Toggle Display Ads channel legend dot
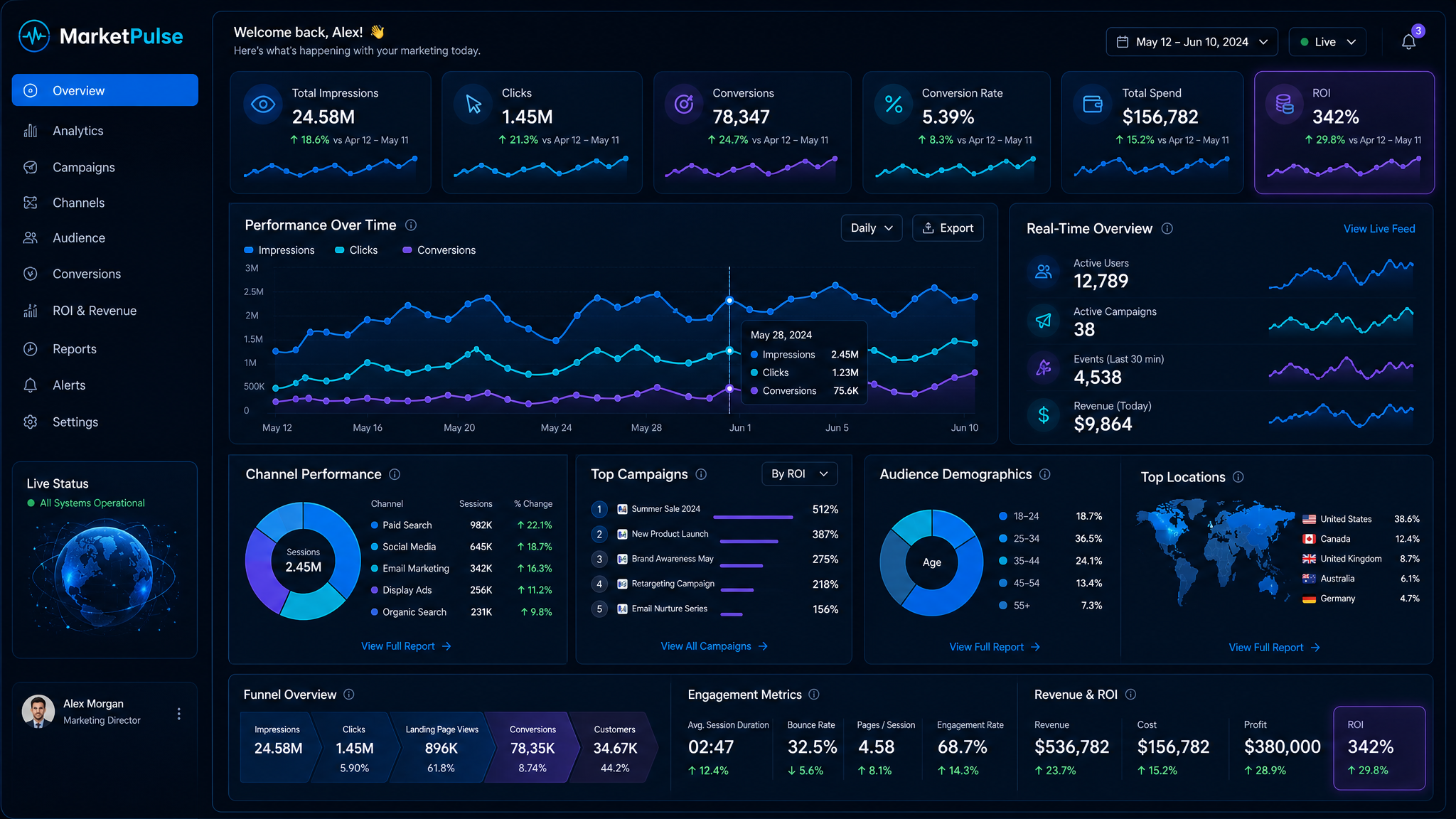The height and width of the screenshot is (819, 1456). point(374,590)
